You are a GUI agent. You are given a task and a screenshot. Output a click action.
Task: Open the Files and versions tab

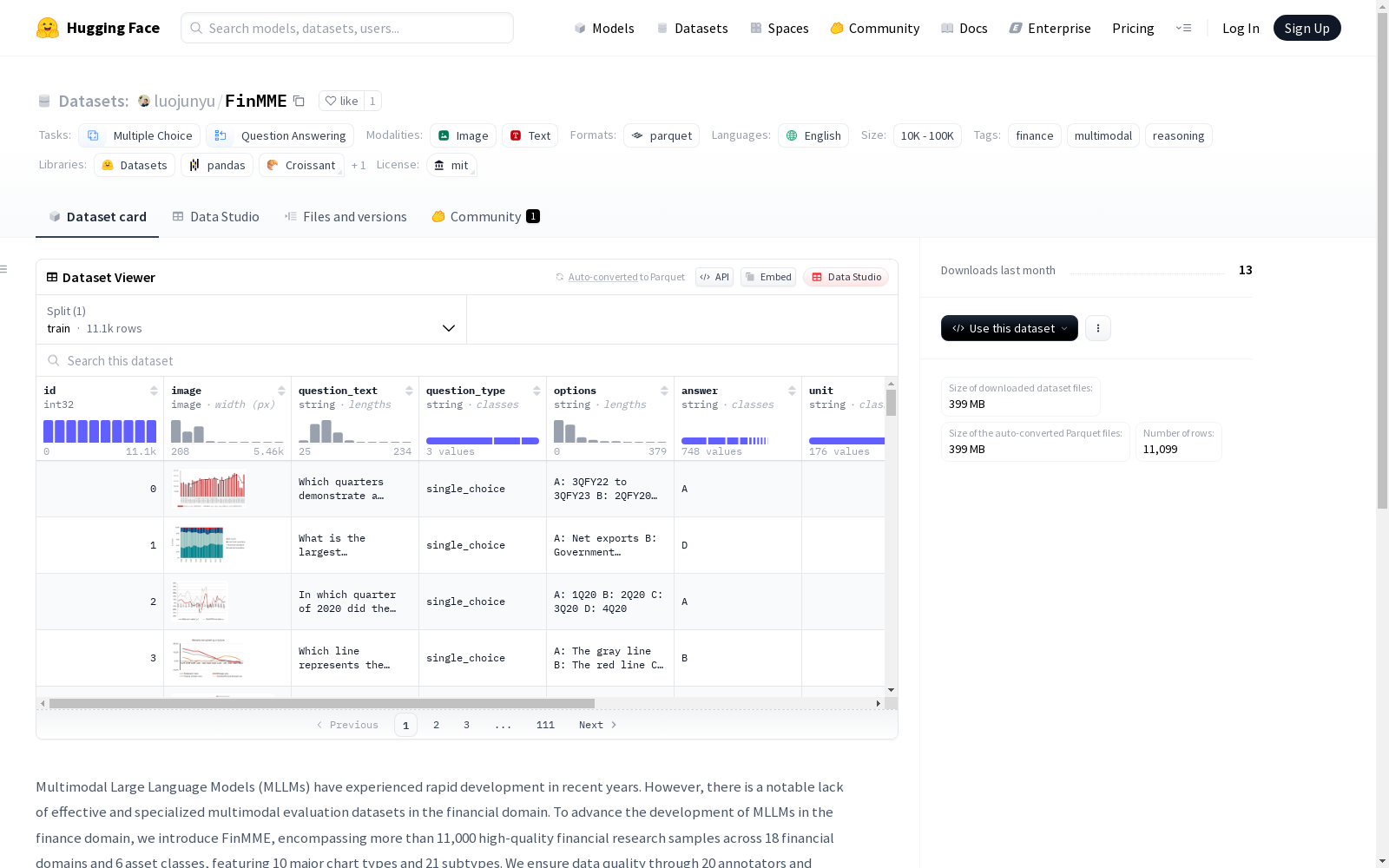click(x=346, y=217)
